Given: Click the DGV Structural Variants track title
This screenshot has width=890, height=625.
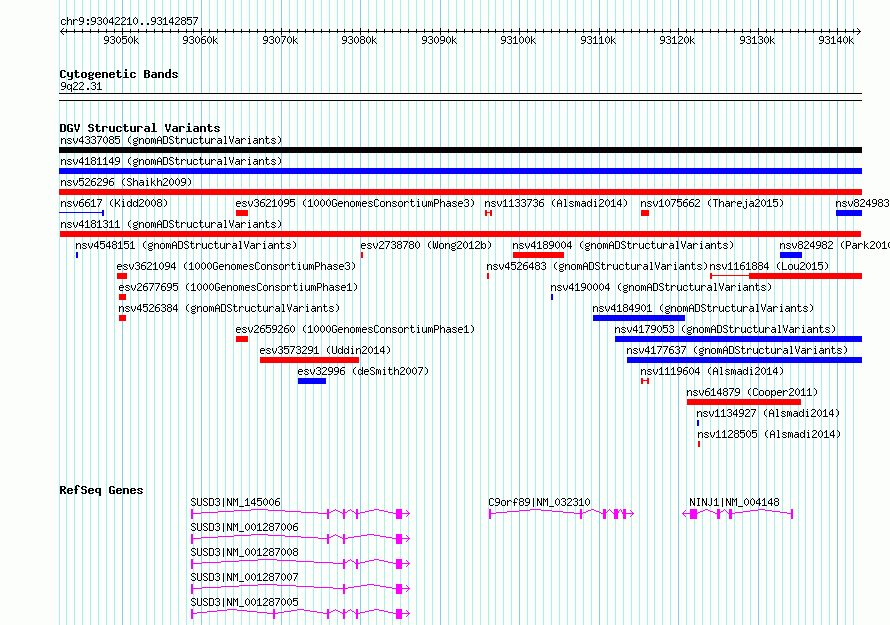Looking at the screenshot, I should 140,128.
